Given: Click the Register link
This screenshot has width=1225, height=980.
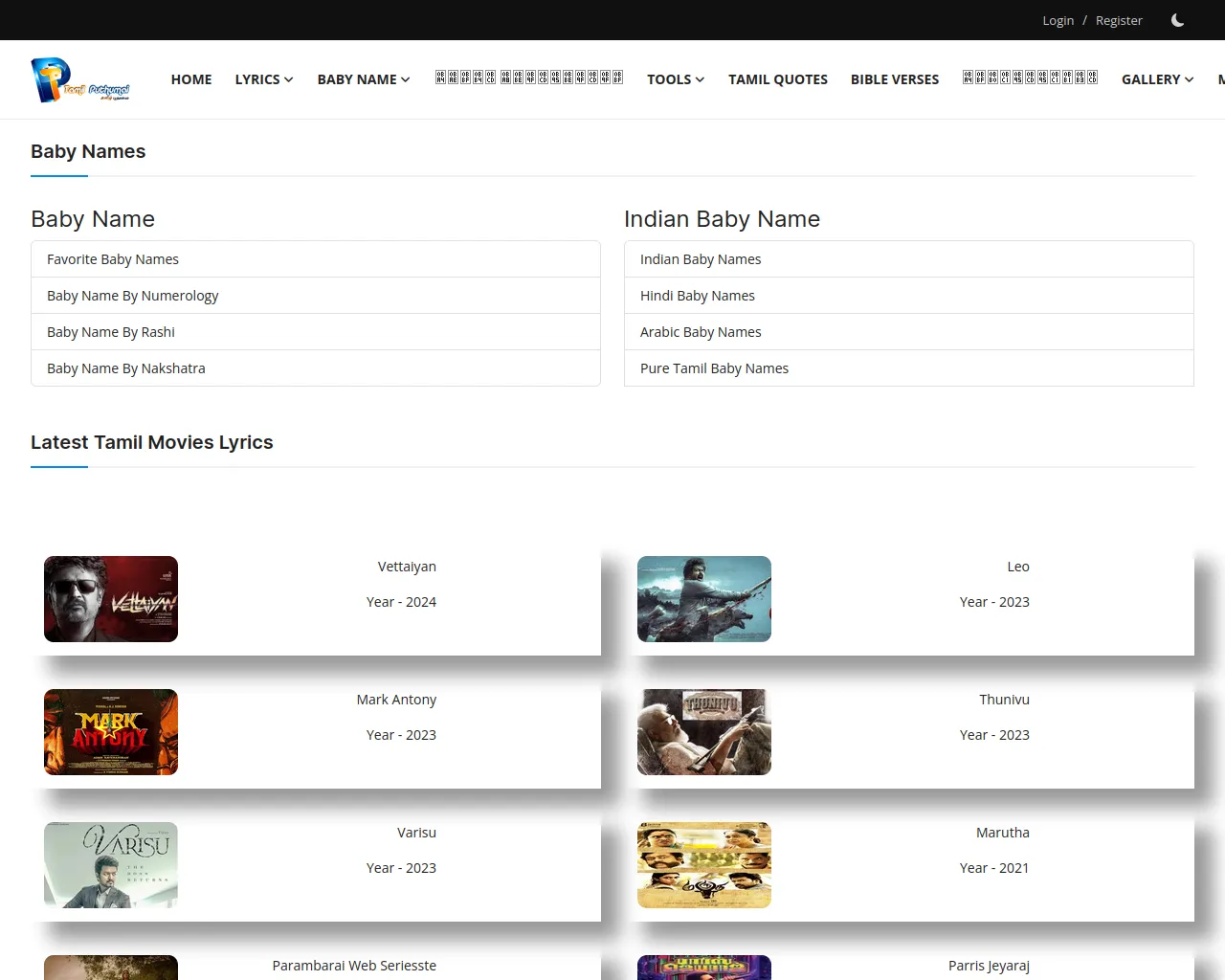Looking at the screenshot, I should (x=1119, y=20).
